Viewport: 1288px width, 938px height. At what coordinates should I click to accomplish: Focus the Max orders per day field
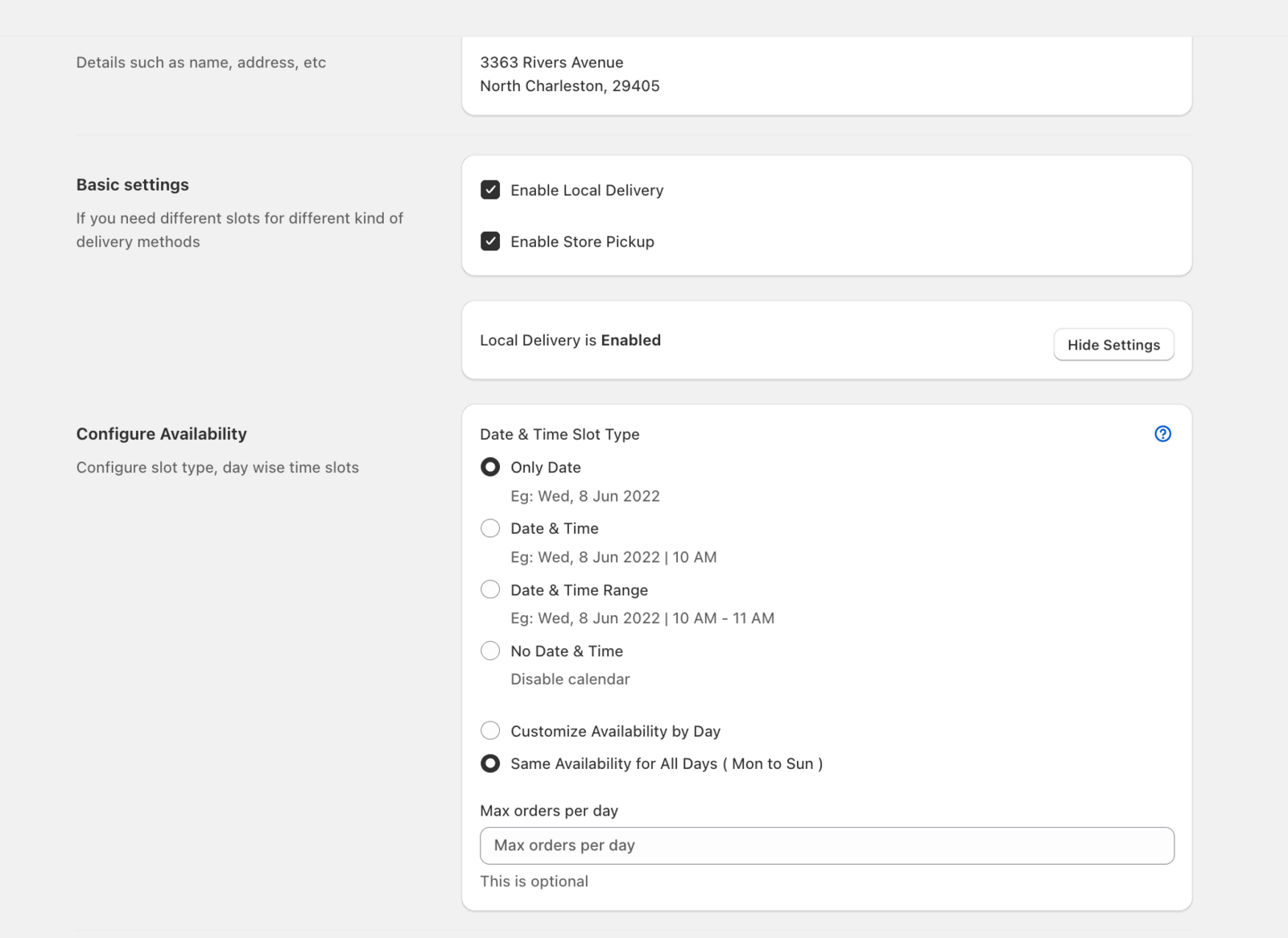[827, 845]
